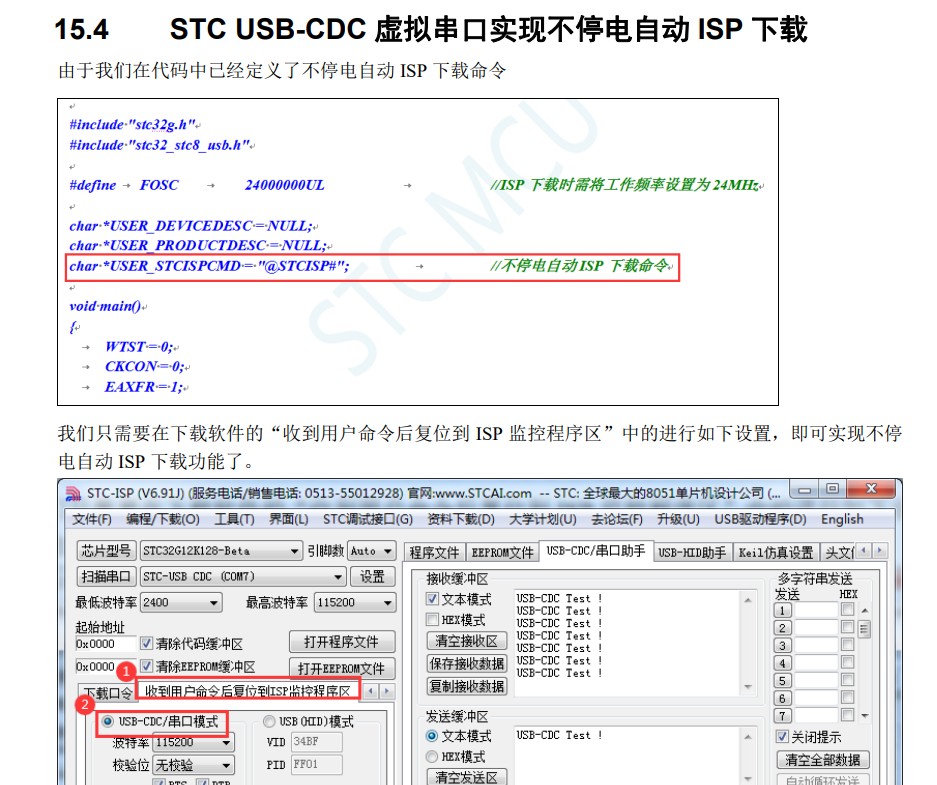The width and height of the screenshot is (937, 785).
Task: Select USB (HID)模式 radio button
Action: [269, 721]
